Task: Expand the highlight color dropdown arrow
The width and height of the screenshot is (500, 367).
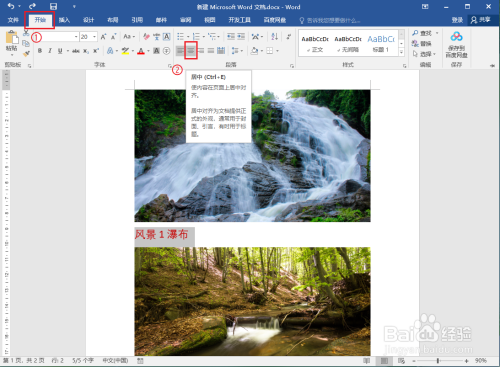Action: coord(133,51)
